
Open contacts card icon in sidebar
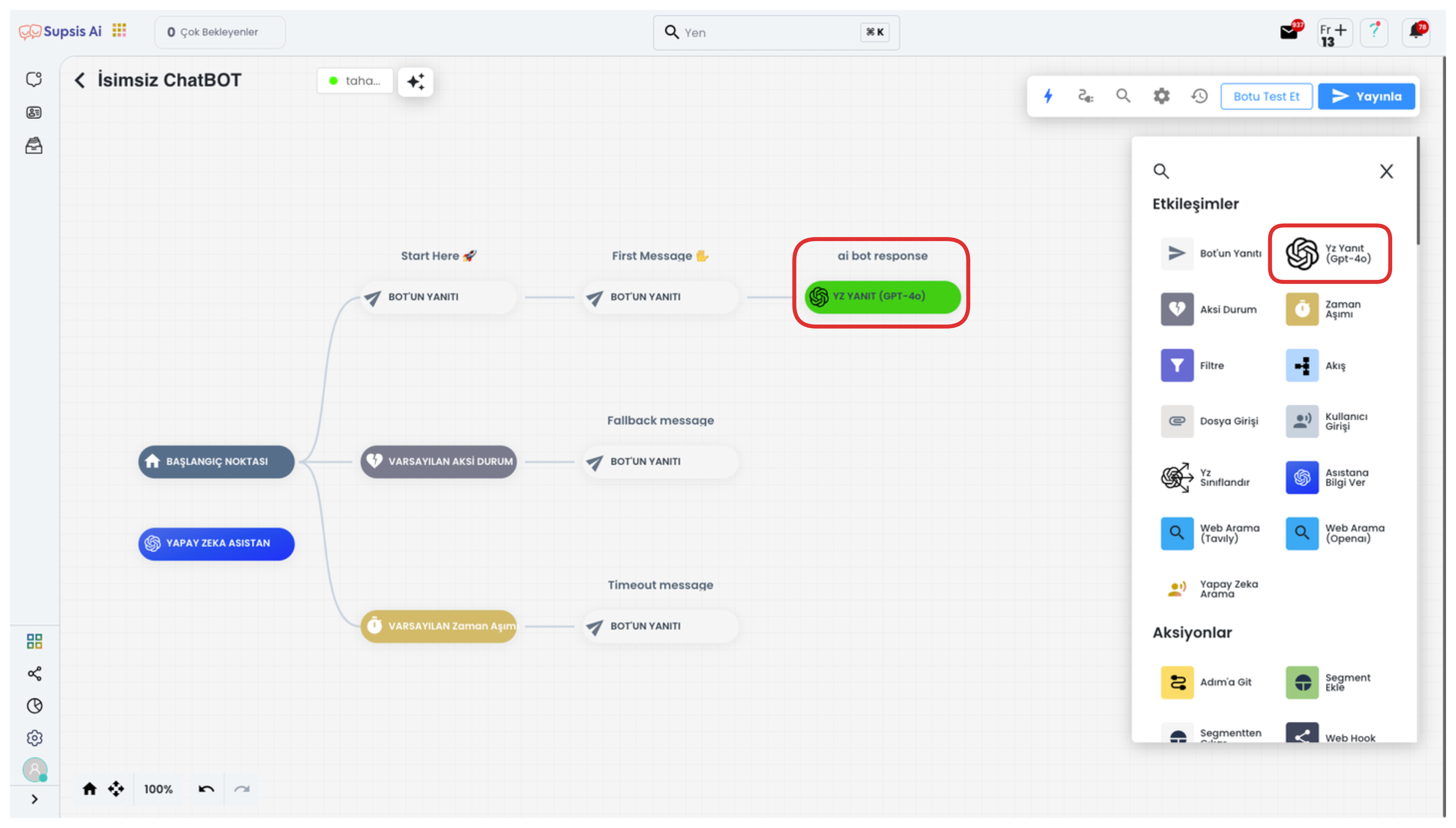[x=34, y=113]
